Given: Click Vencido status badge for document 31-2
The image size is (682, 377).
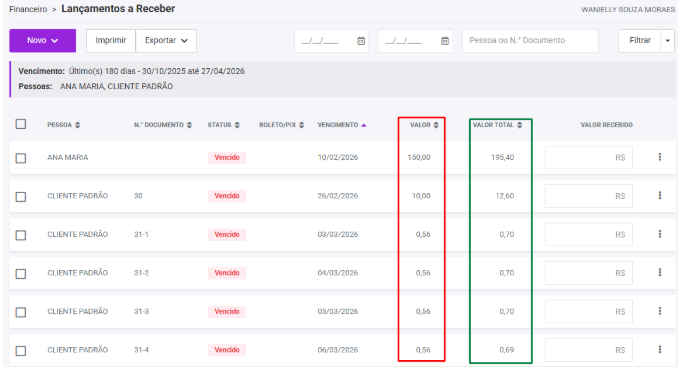Looking at the screenshot, I should (x=227, y=273).
